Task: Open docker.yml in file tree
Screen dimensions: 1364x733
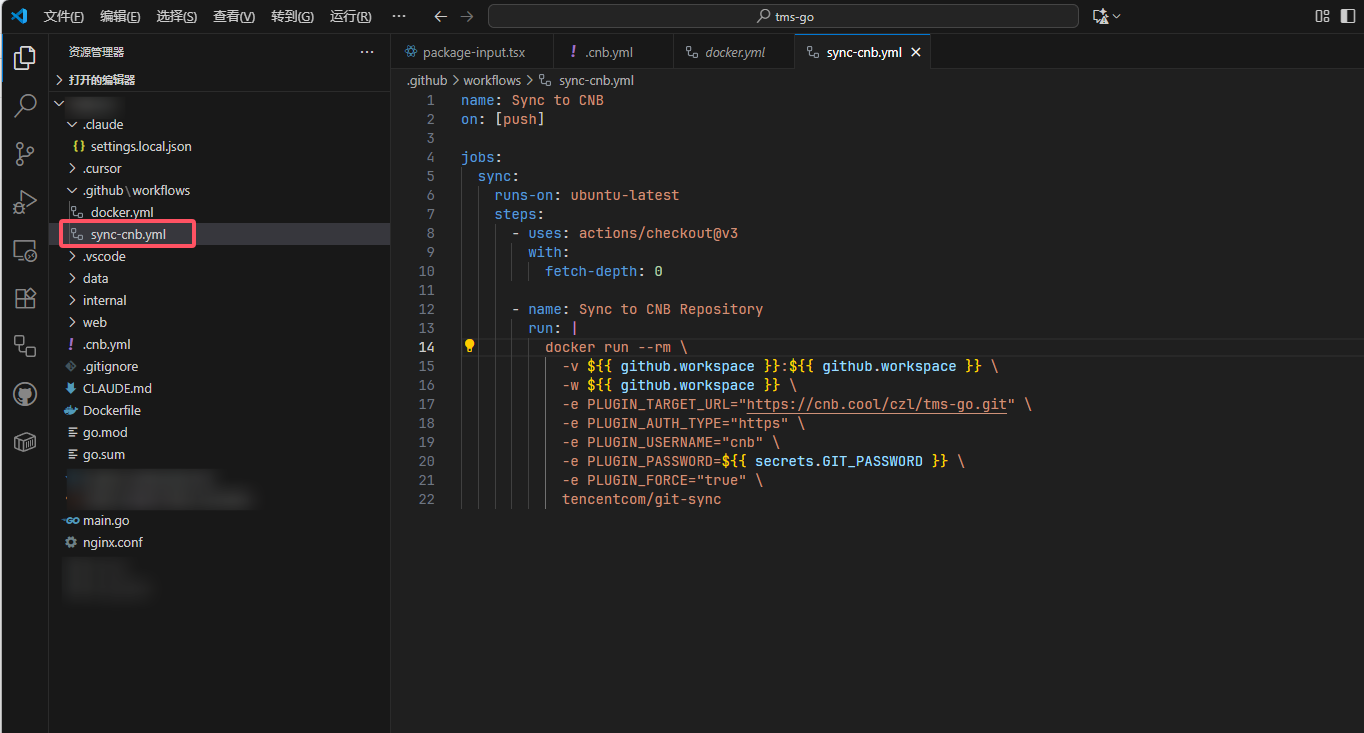Action: point(219,212)
